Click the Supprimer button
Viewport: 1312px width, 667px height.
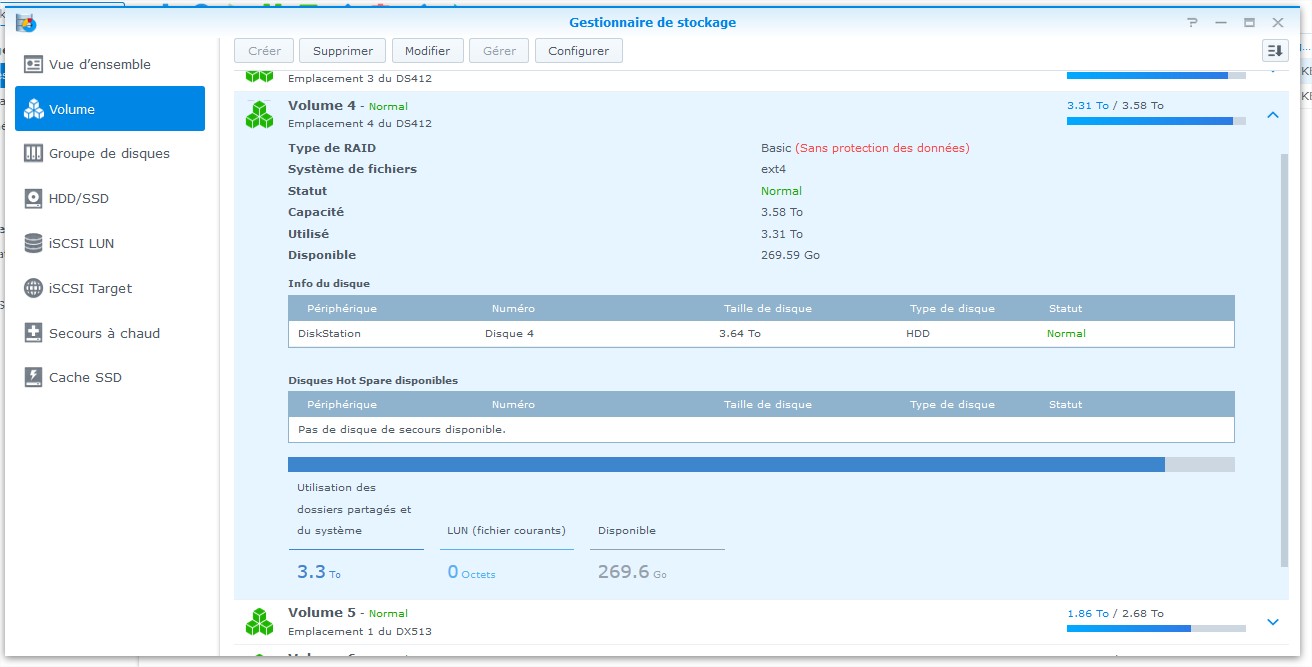click(343, 51)
